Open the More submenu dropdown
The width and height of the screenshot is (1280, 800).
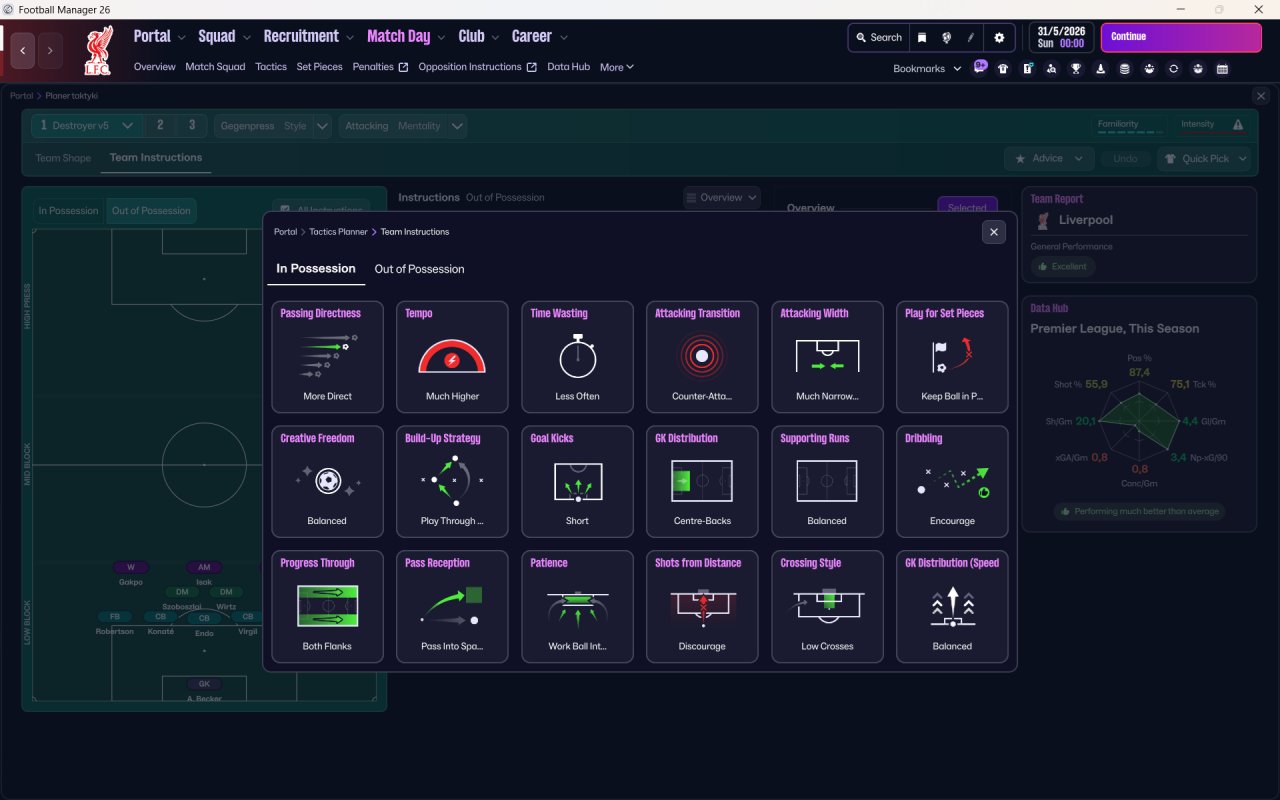(617, 67)
